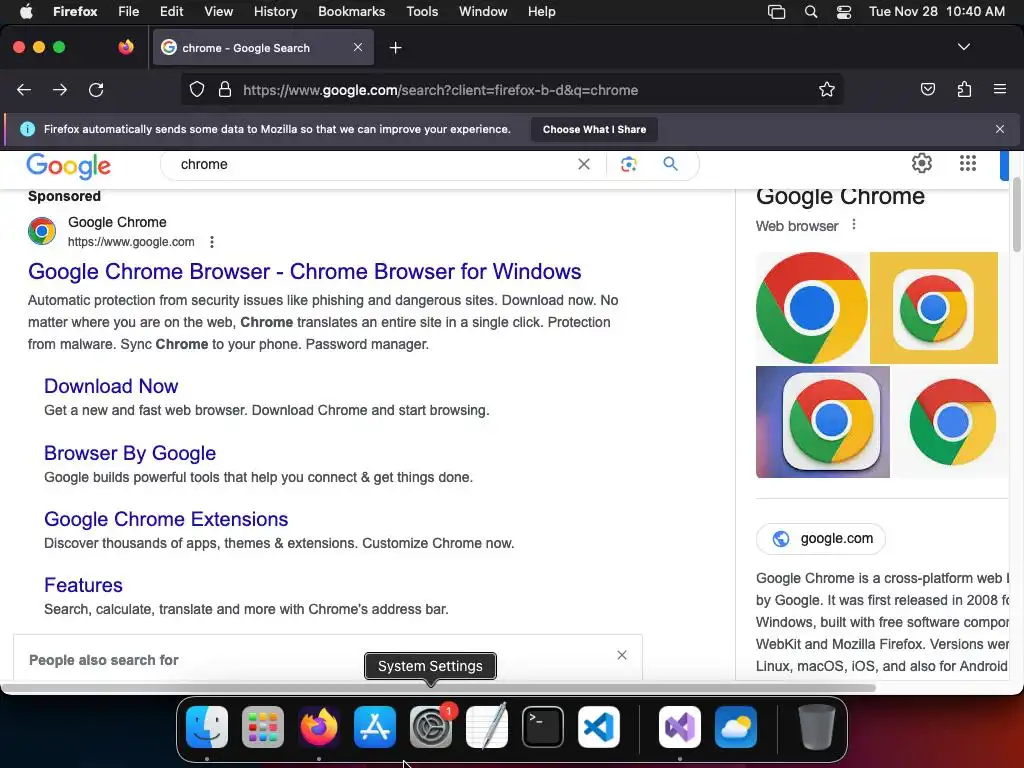Open the Window menu
The image size is (1024, 768).
point(483,12)
